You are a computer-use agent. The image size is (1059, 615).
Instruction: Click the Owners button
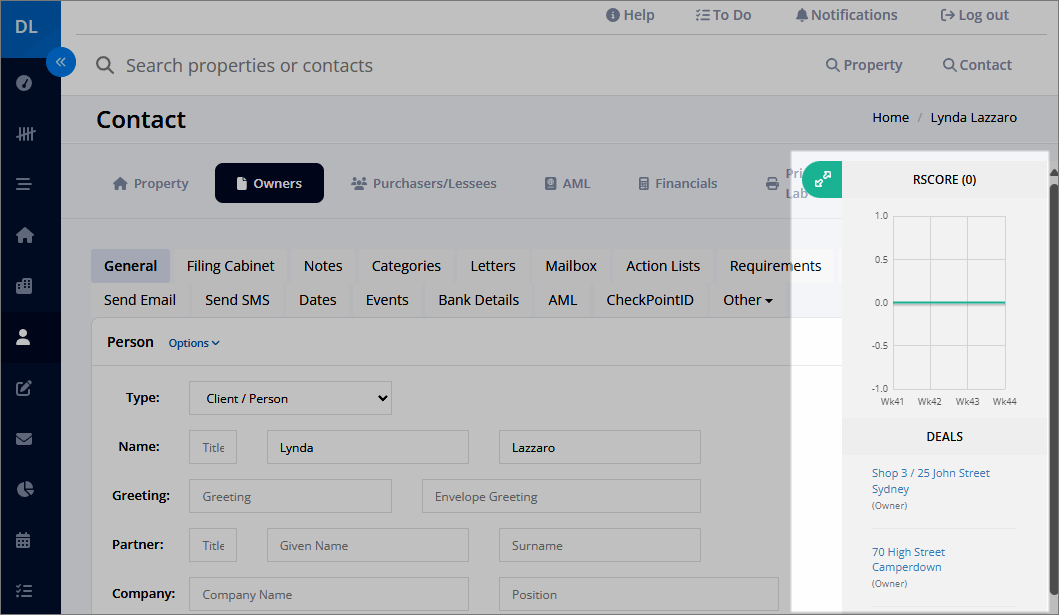pos(269,183)
